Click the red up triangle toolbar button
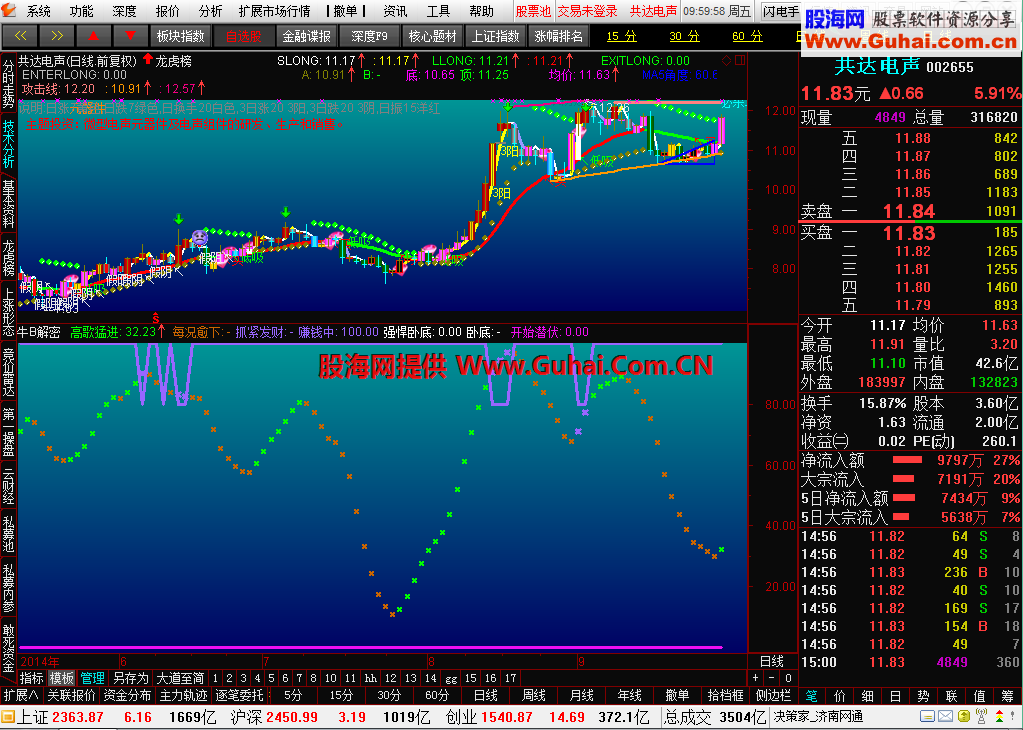The image size is (1023, 730). click(x=93, y=36)
